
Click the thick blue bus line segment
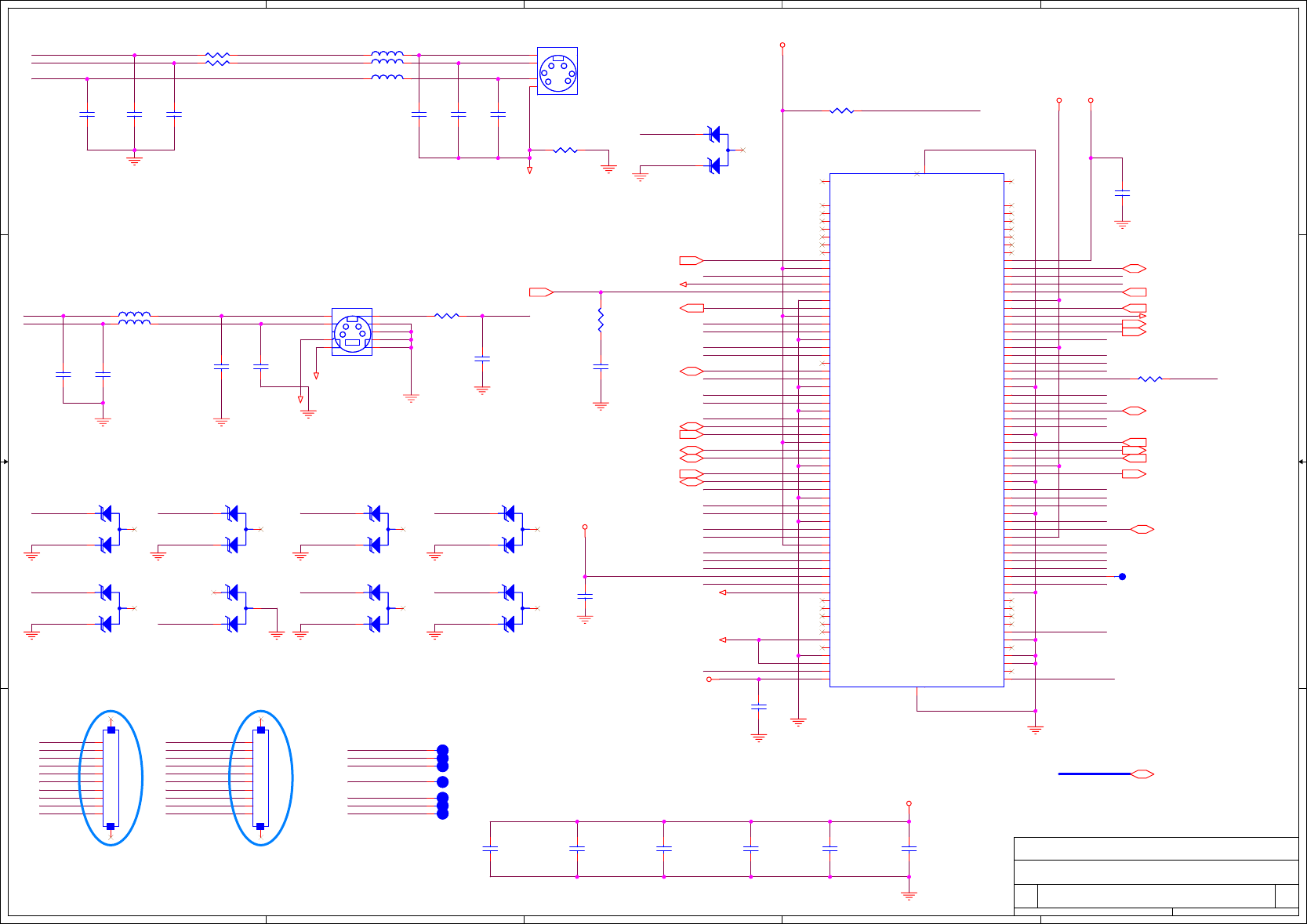1095,774
